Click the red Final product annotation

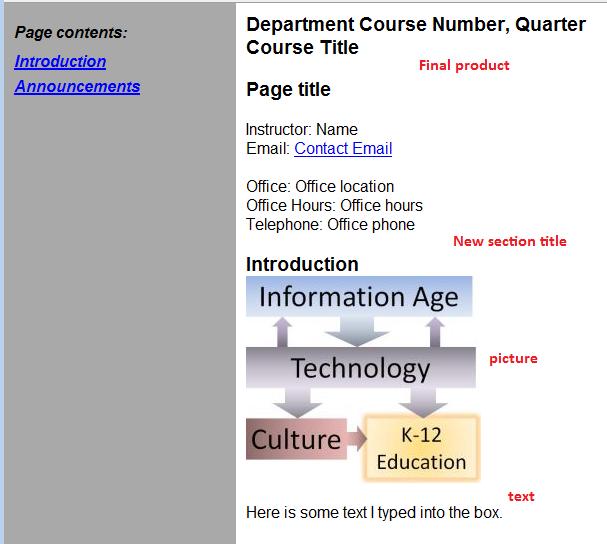point(464,65)
